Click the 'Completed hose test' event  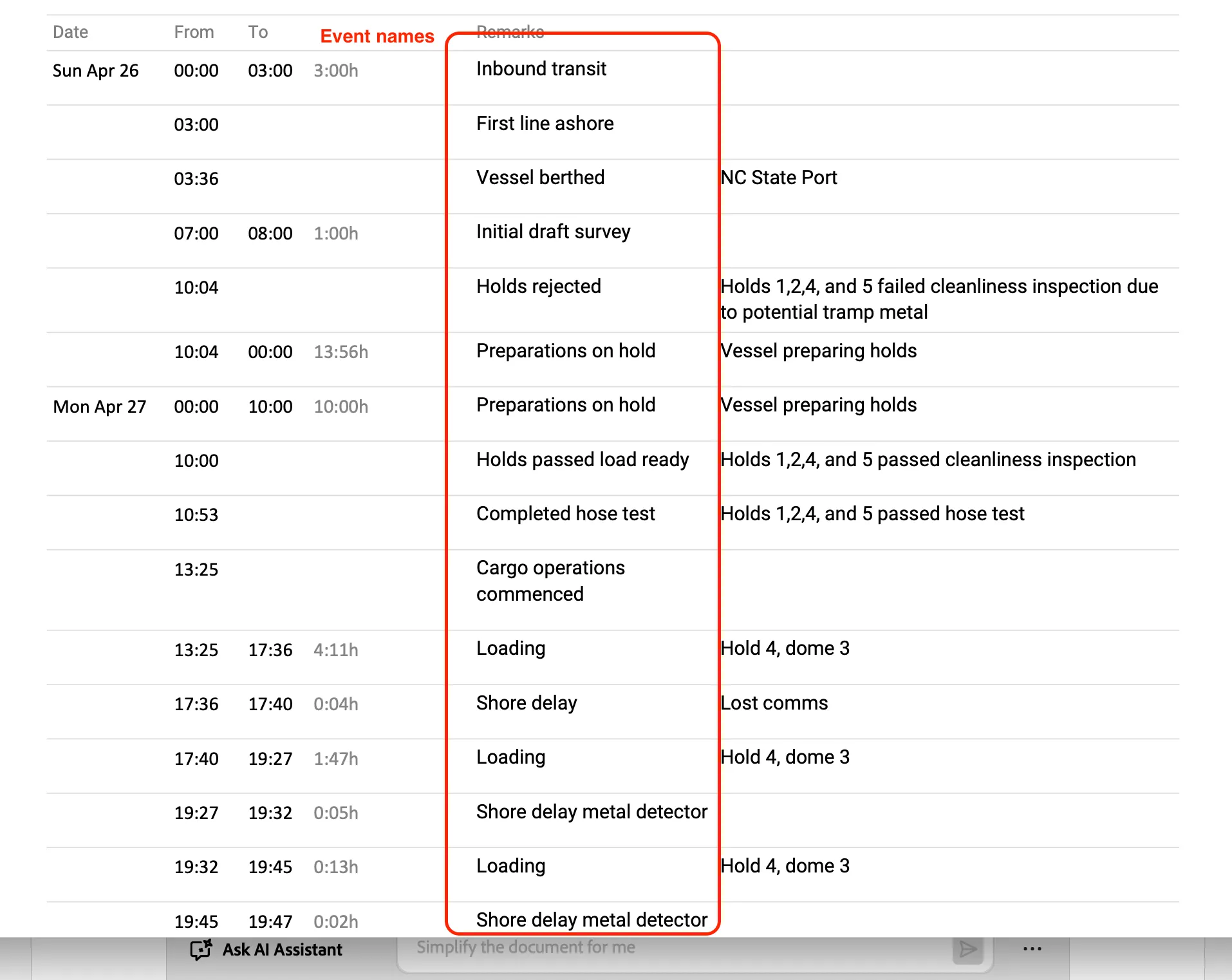click(x=566, y=514)
